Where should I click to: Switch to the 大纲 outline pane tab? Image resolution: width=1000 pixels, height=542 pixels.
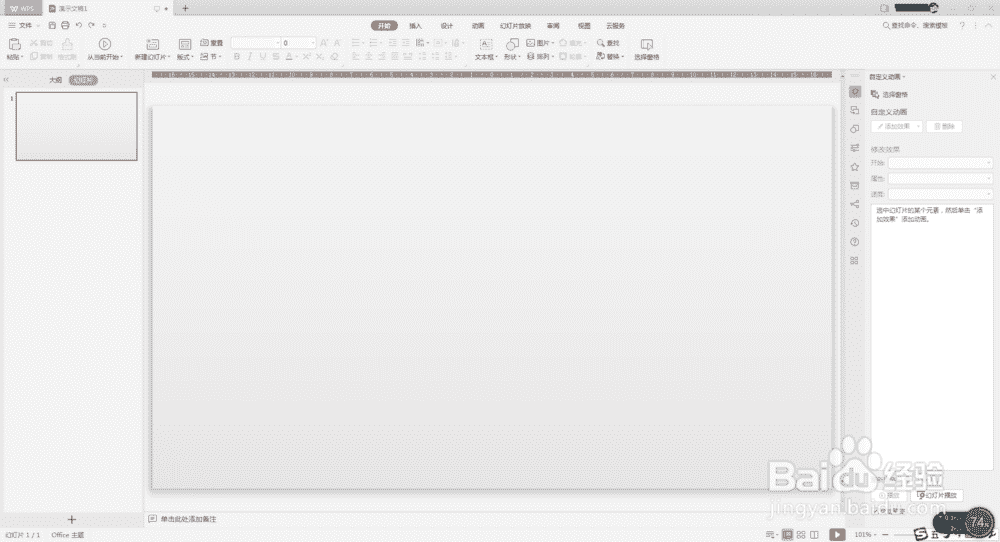pos(55,80)
